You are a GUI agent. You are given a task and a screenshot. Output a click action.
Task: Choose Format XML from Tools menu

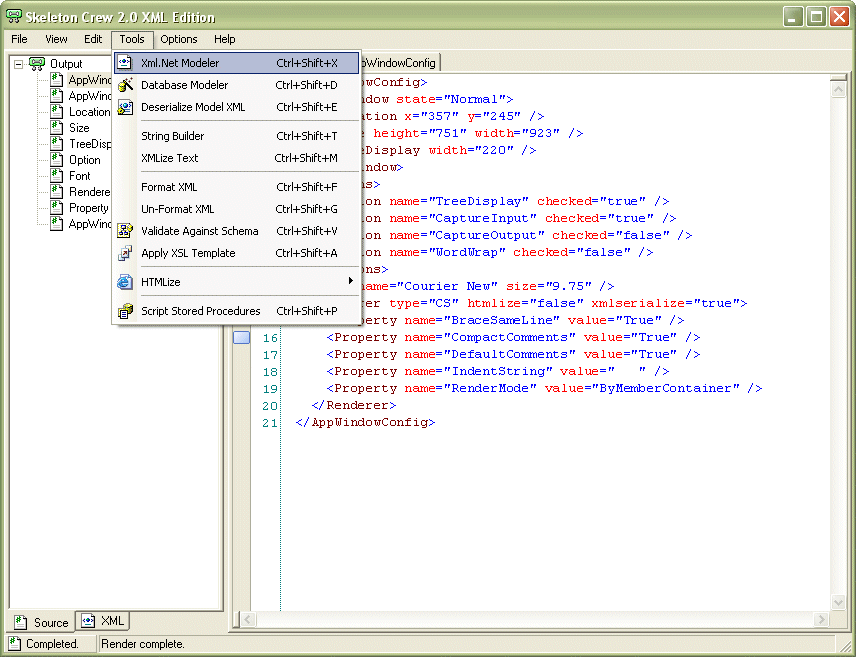169,187
